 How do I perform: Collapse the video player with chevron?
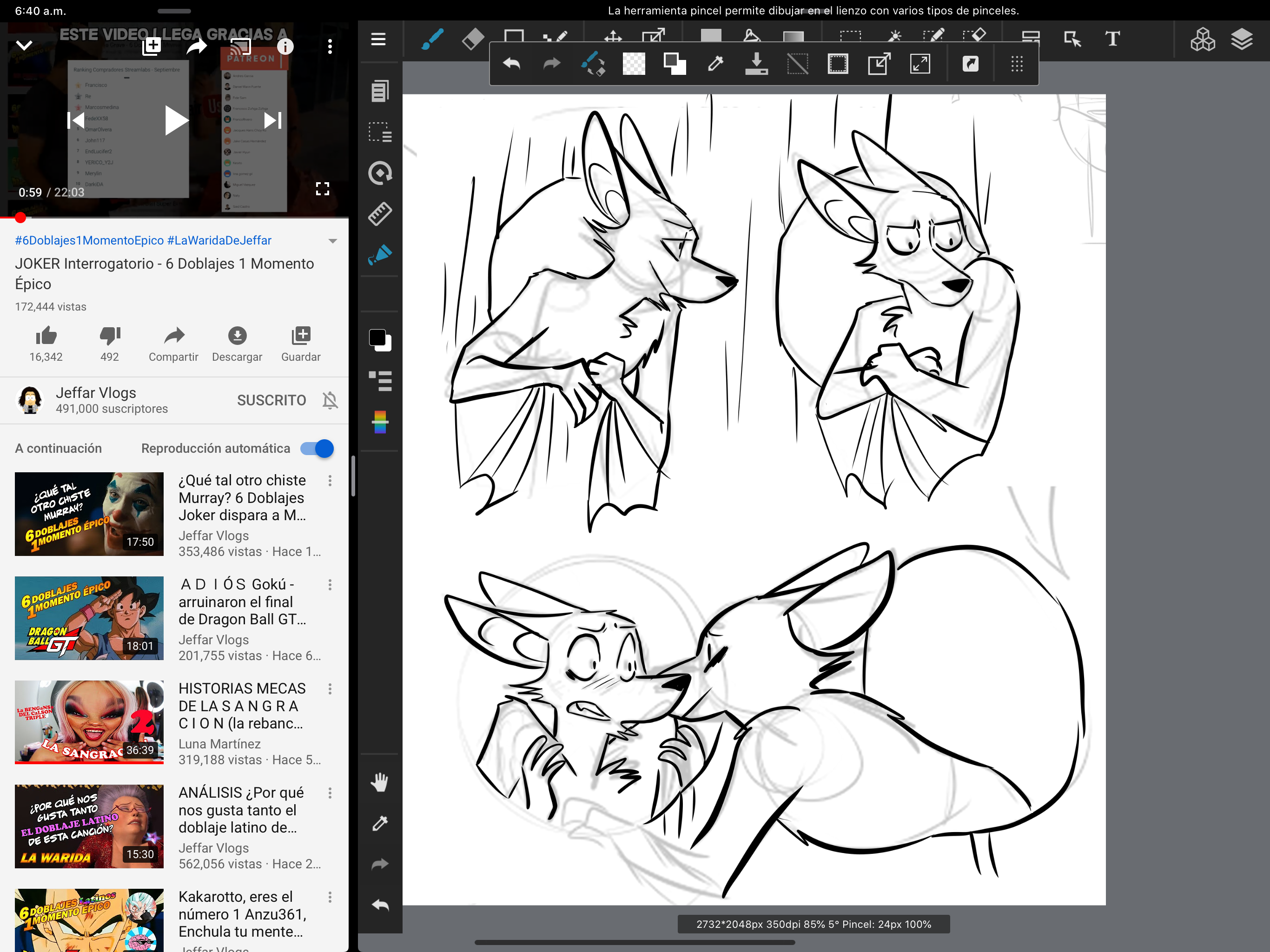24,46
